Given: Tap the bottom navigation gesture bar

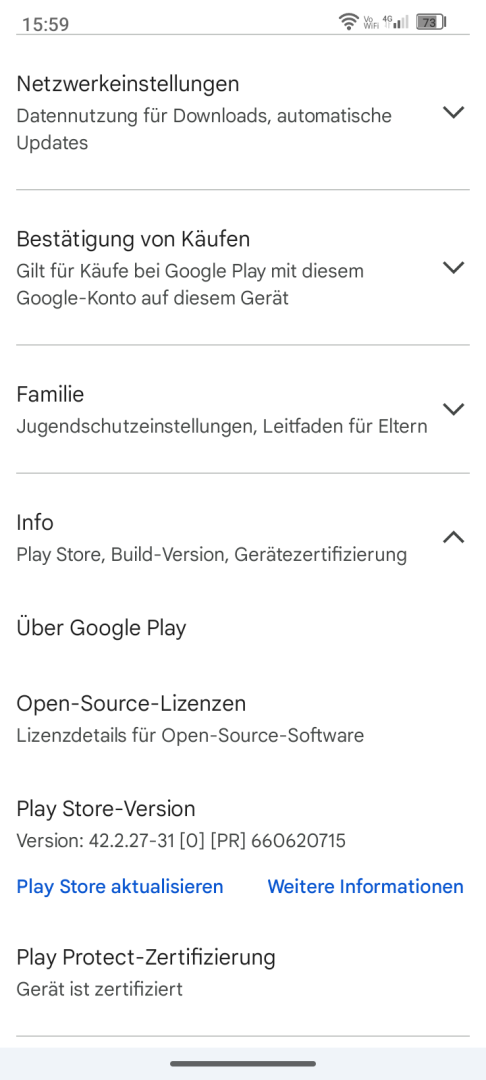Looking at the screenshot, I should pos(243,1063).
